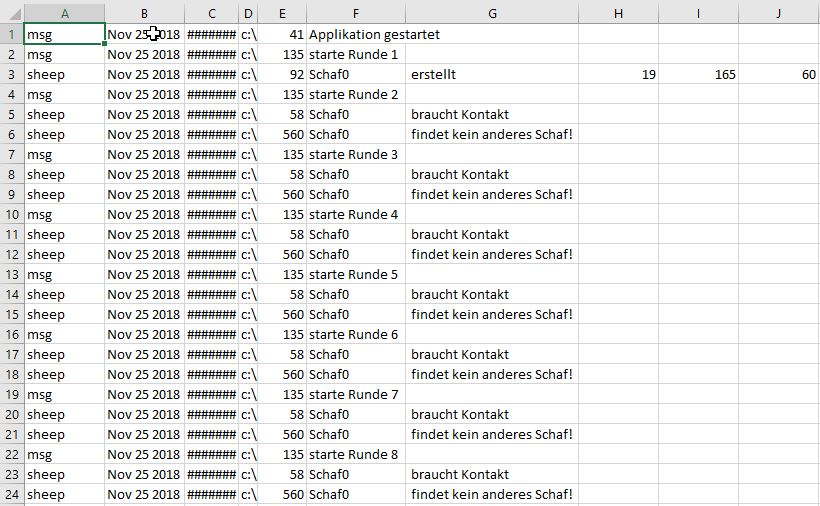Select cell E3 with value 92
This screenshot has width=820, height=506.
coord(282,74)
